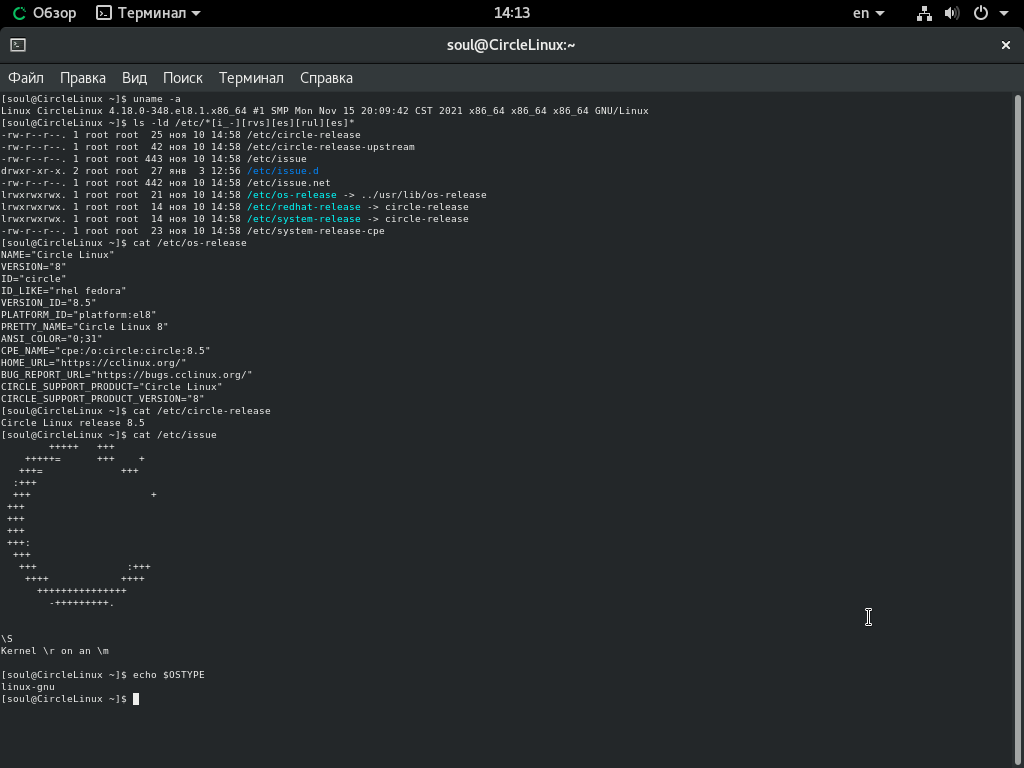Click the VERSION_ID="8.5" line

click(49, 303)
